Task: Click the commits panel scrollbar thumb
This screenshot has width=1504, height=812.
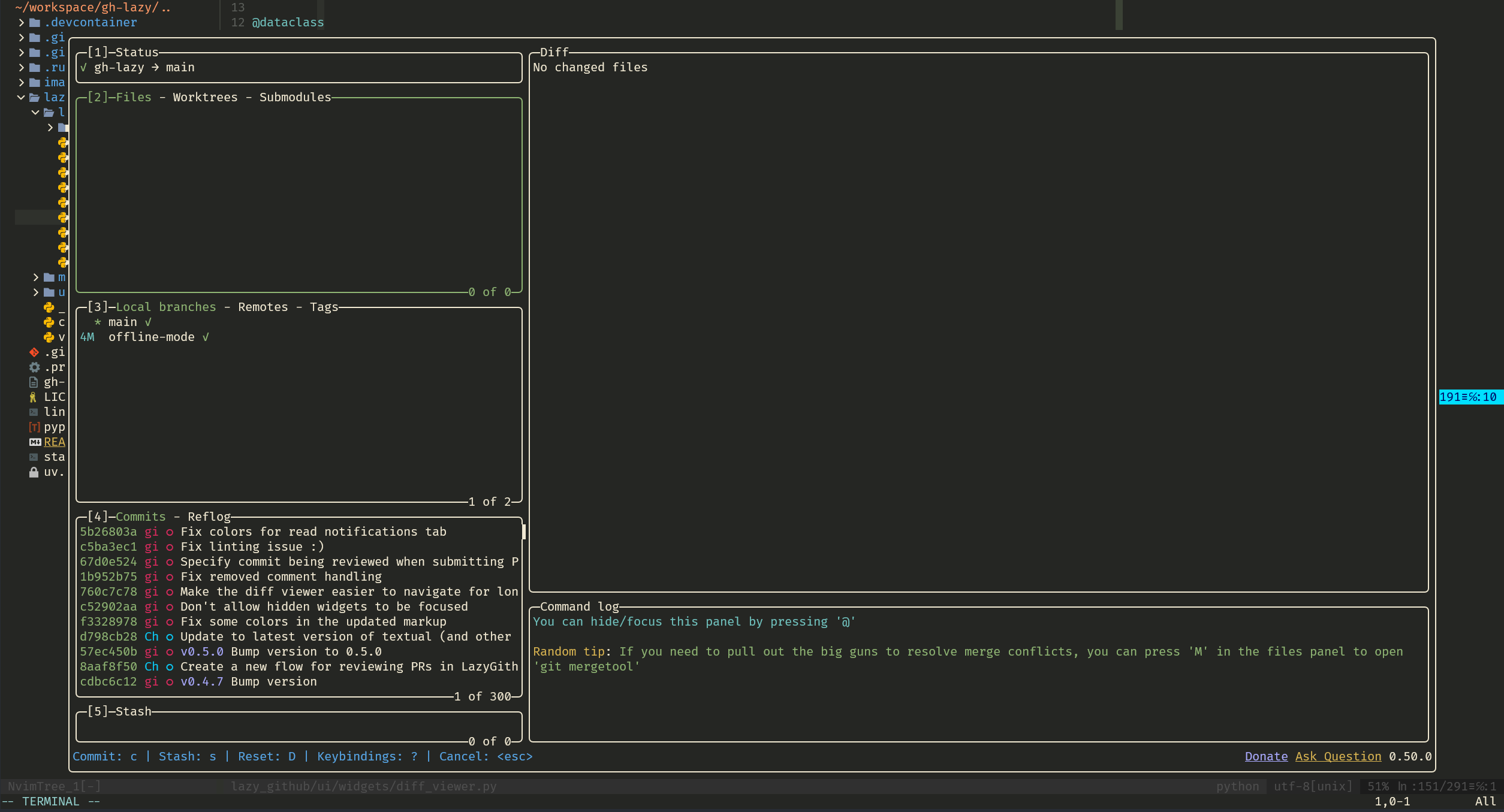Action: click(524, 532)
